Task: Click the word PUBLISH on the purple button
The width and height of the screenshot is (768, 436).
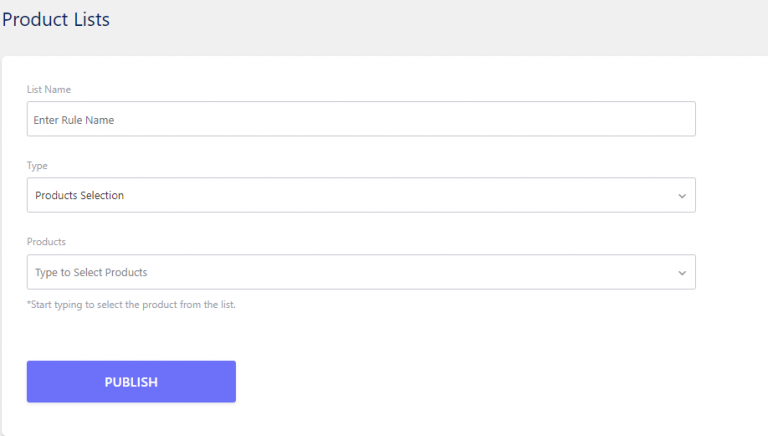Action: (x=131, y=382)
